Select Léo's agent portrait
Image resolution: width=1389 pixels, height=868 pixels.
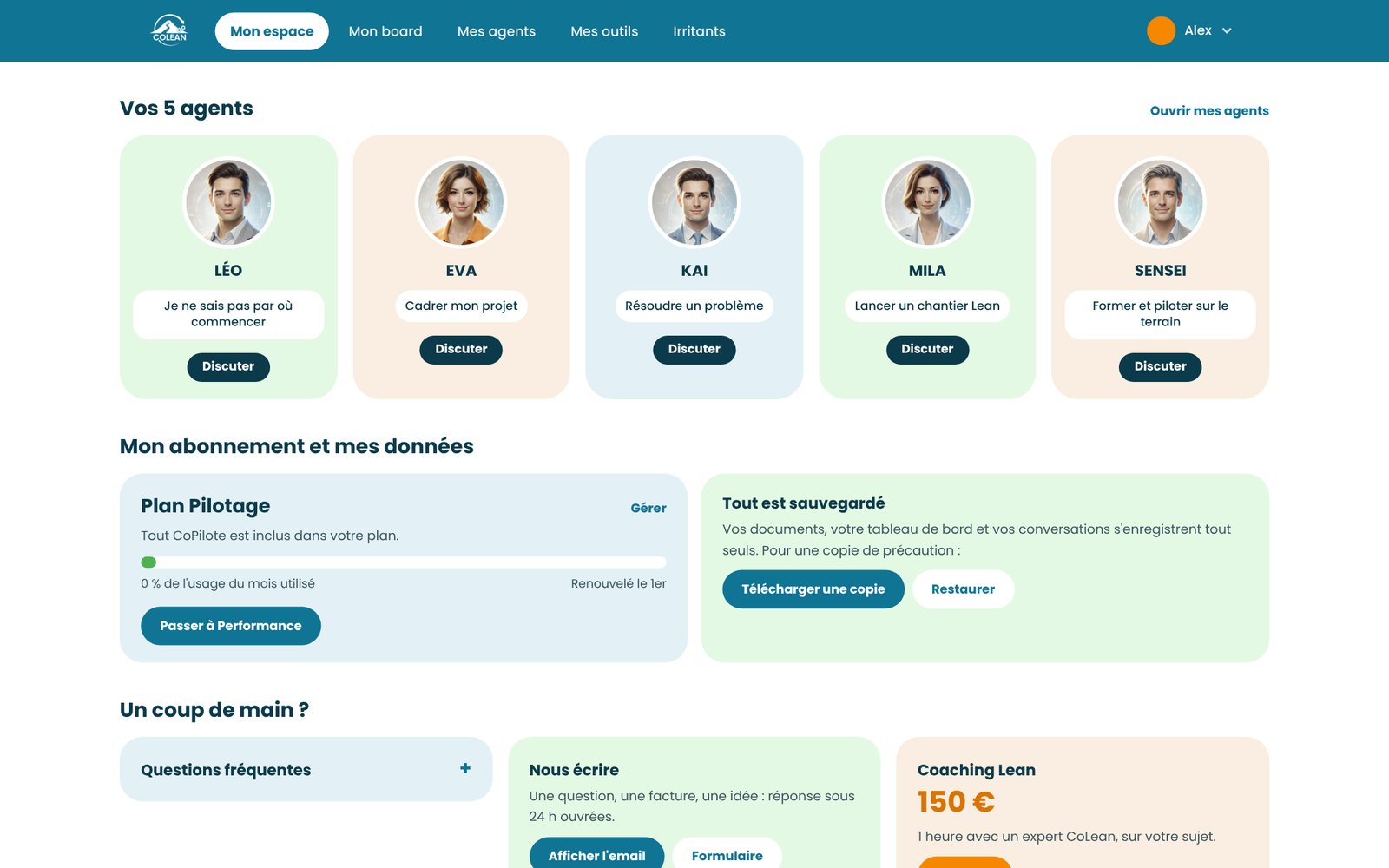228,202
